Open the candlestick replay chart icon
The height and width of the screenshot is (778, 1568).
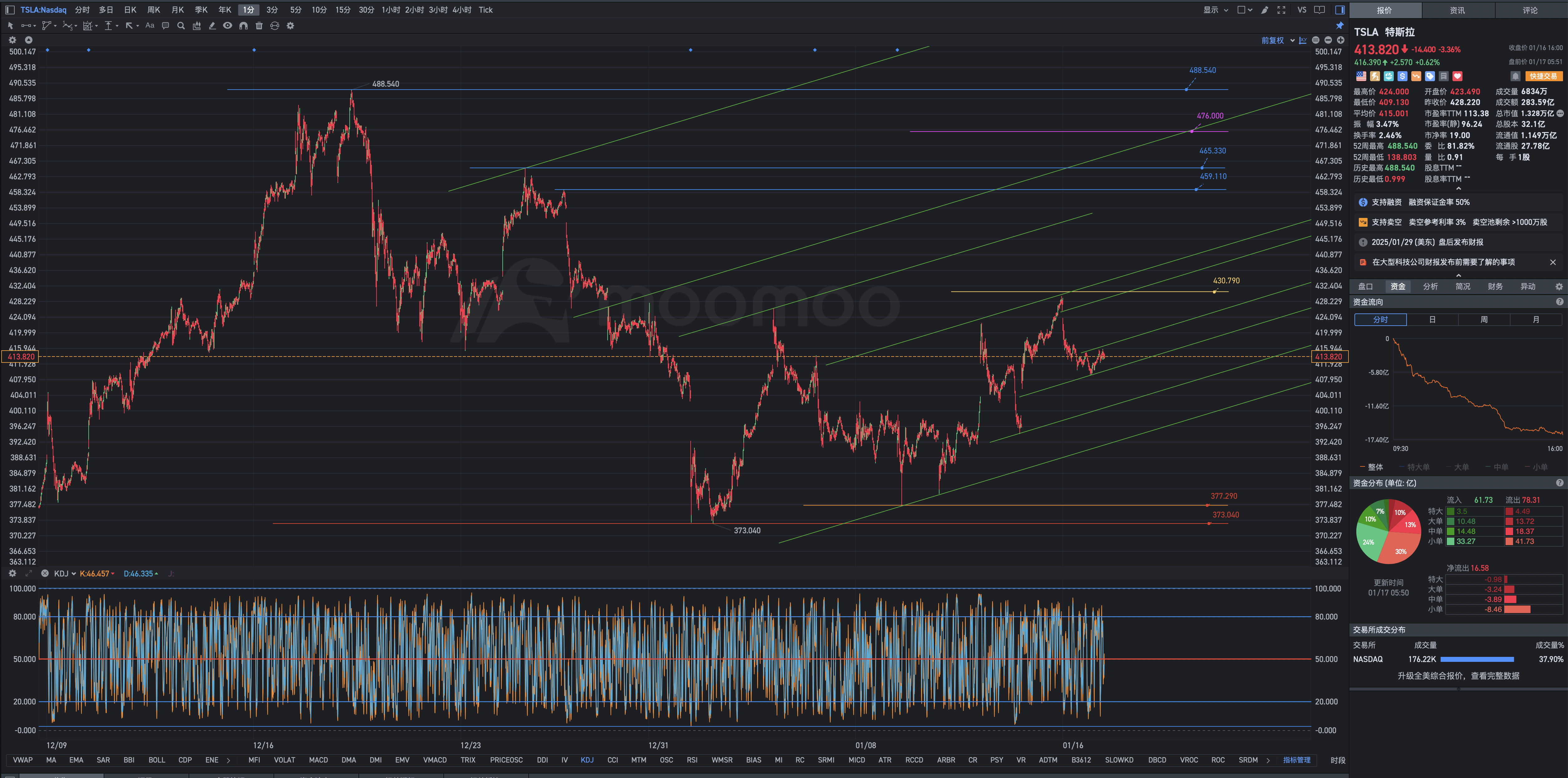click(x=197, y=26)
